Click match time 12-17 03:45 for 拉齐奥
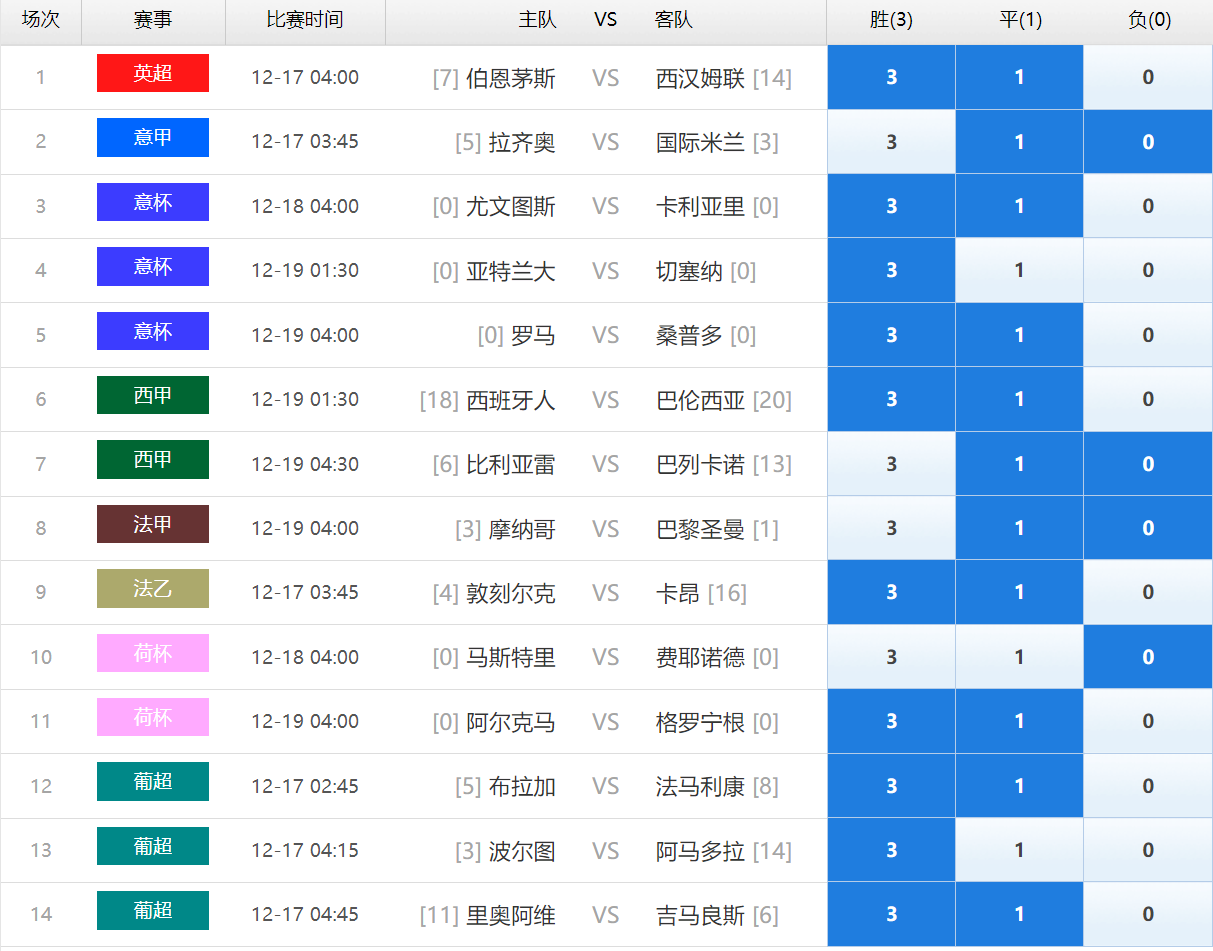 click(305, 141)
